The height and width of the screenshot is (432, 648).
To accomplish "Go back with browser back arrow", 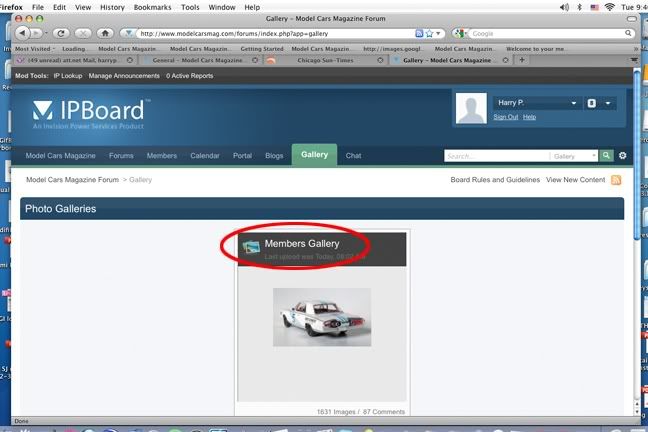I will (23, 33).
